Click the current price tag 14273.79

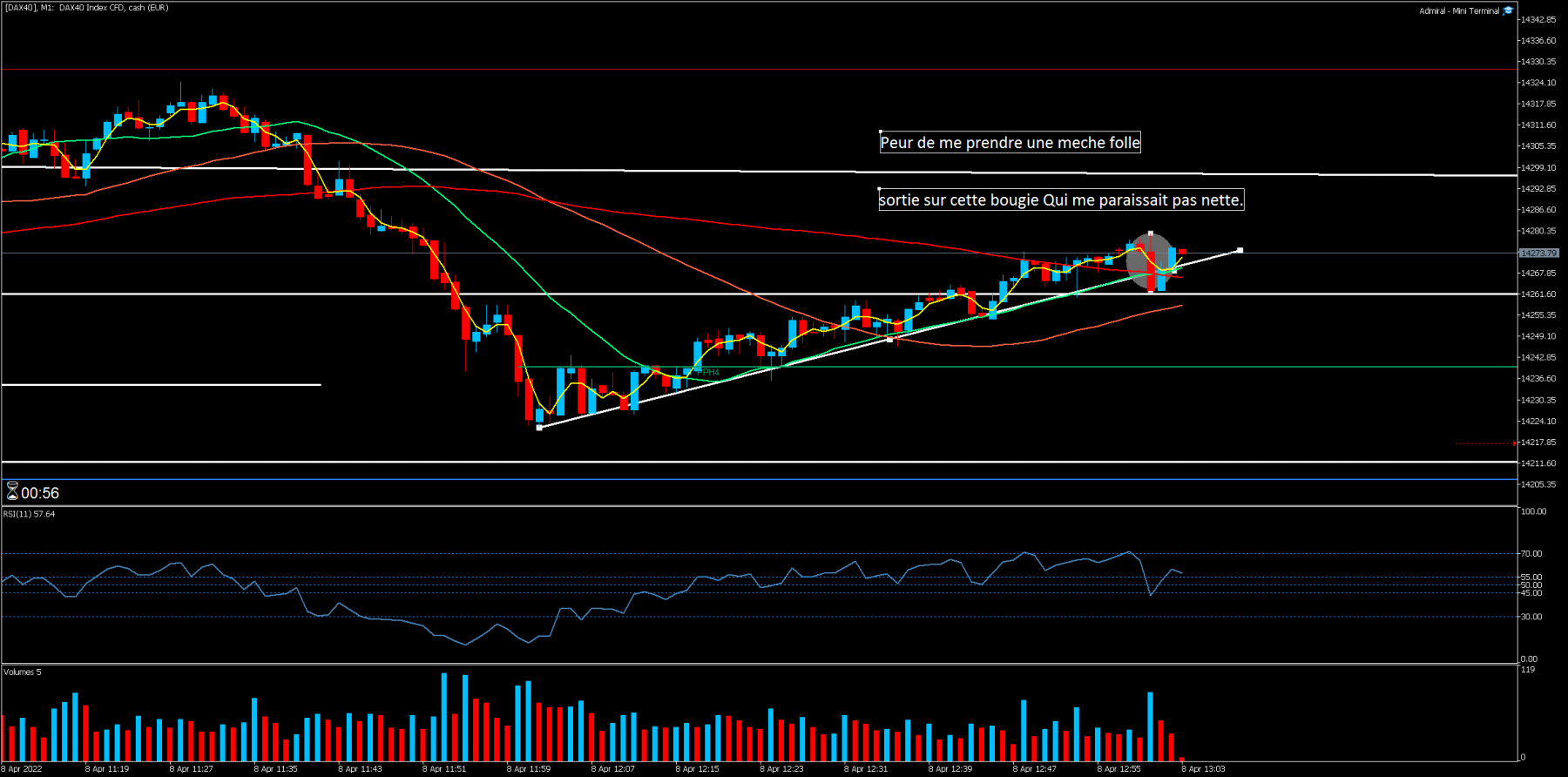[1538, 253]
